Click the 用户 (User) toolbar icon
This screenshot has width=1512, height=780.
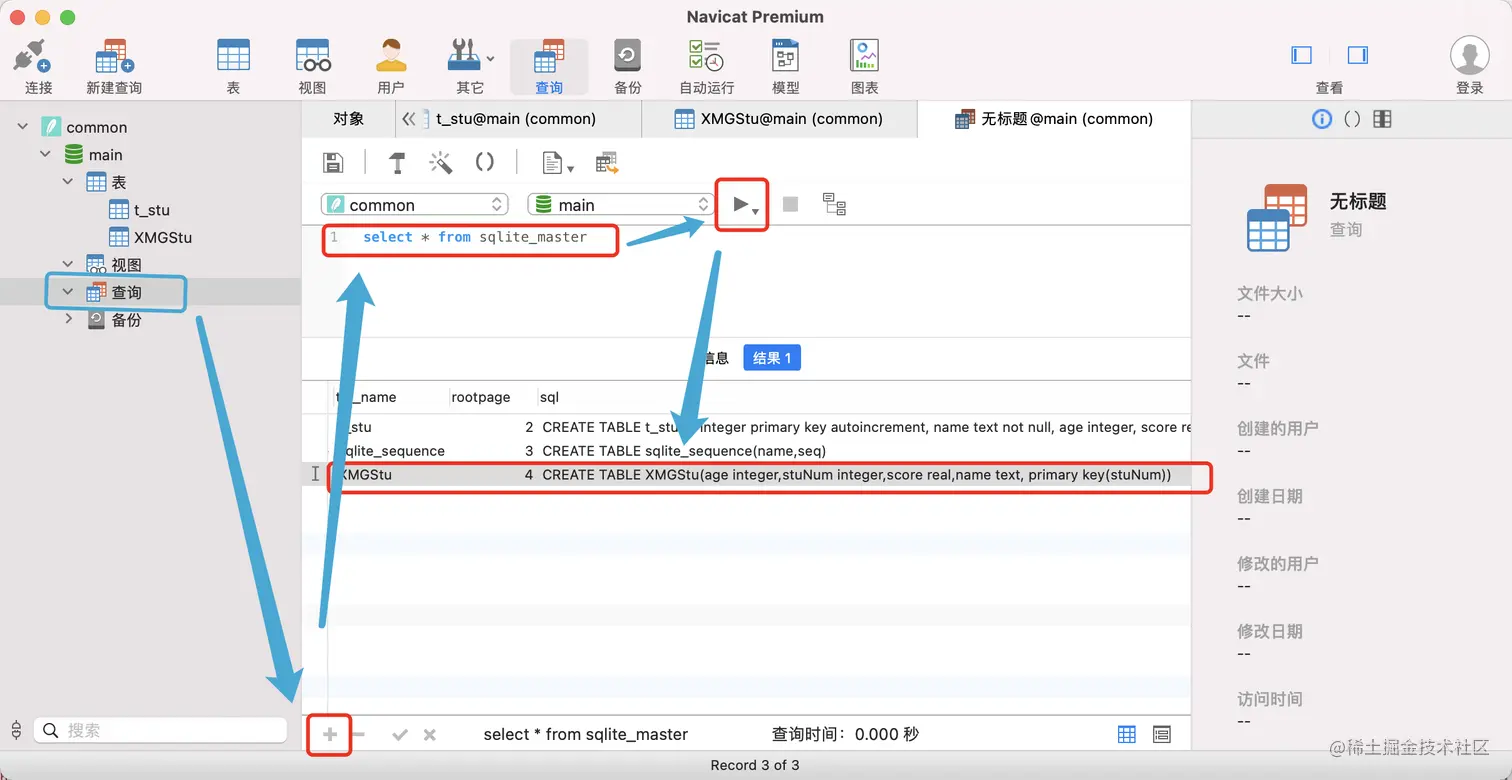pyautogui.click(x=391, y=66)
